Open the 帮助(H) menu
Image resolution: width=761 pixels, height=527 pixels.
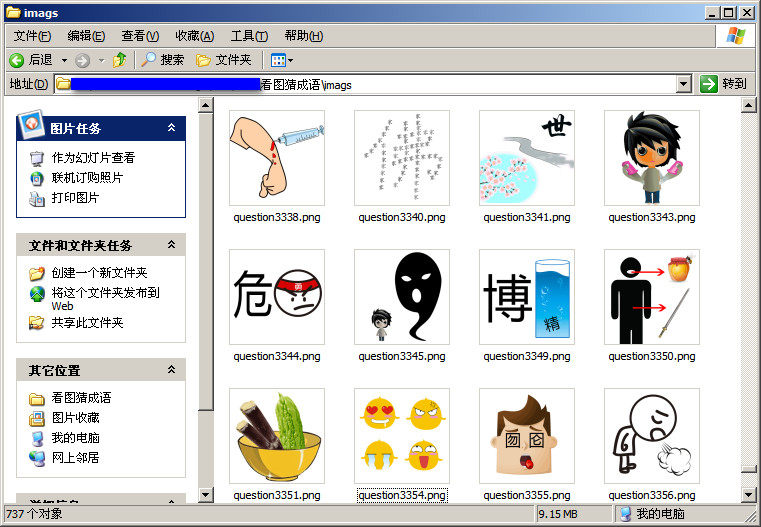(x=303, y=36)
